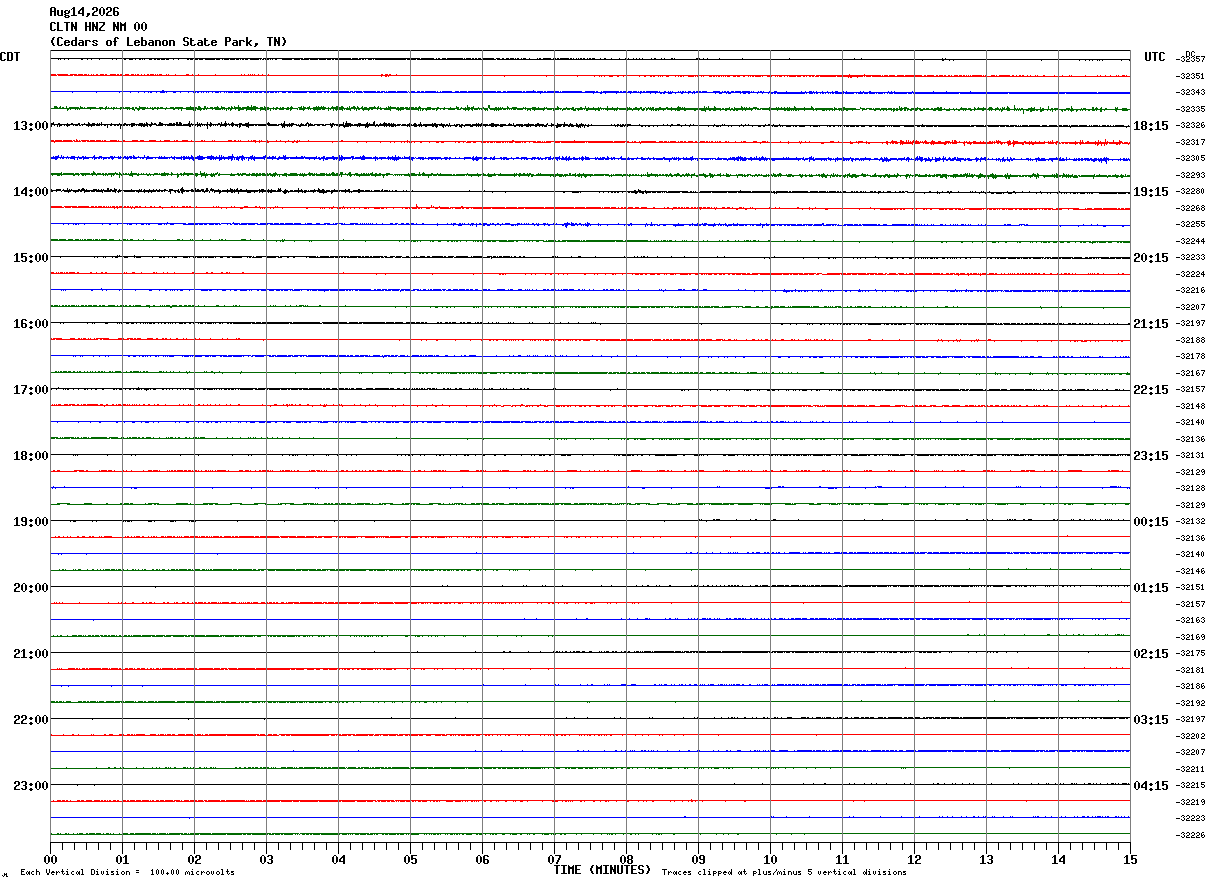Click the 02:15 UTC time label
The image size is (1210, 886).
click(x=1150, y=654)
